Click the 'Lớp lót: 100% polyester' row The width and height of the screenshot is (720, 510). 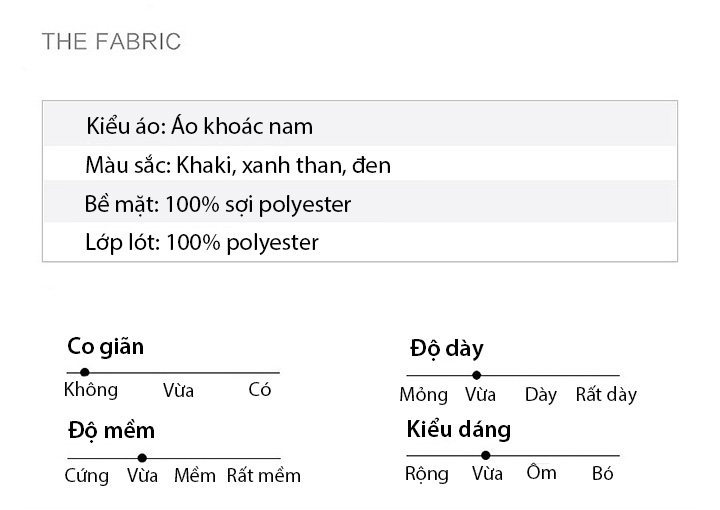tap(360, 242)
